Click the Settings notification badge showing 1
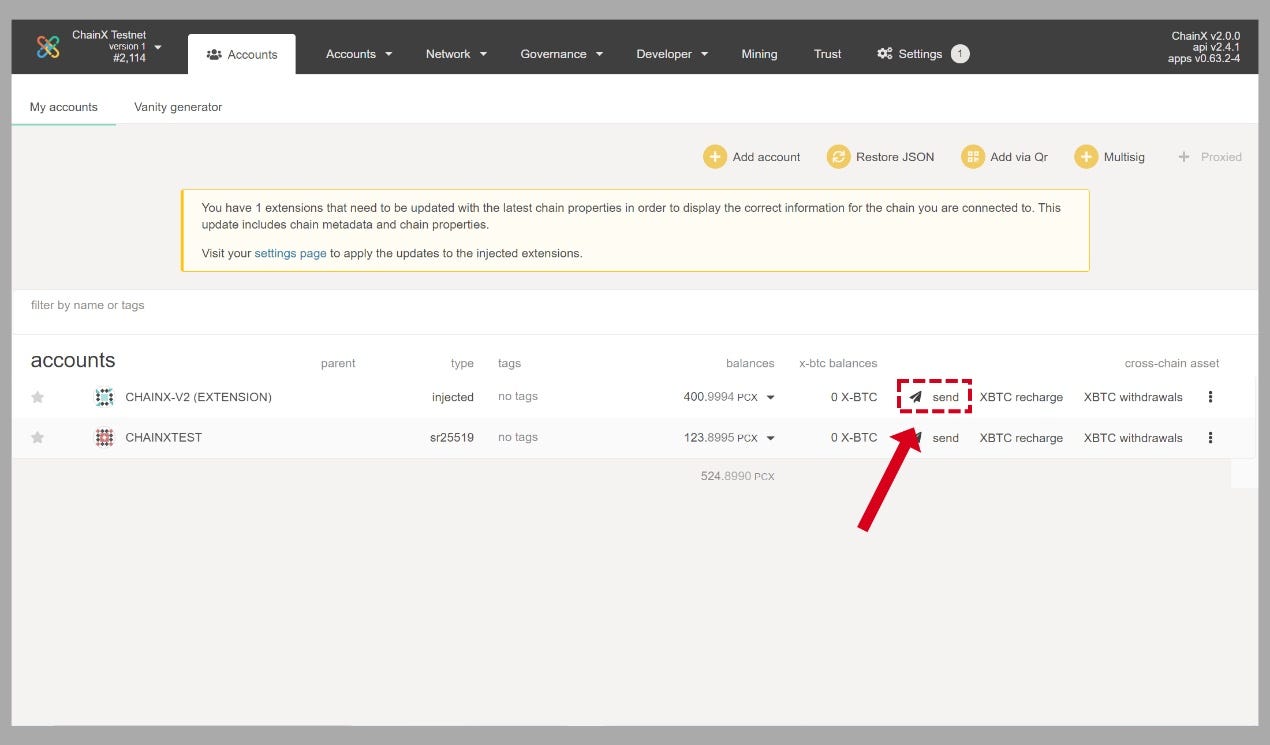This screenshot has height=745, width=1270. (x=960, y=54)
